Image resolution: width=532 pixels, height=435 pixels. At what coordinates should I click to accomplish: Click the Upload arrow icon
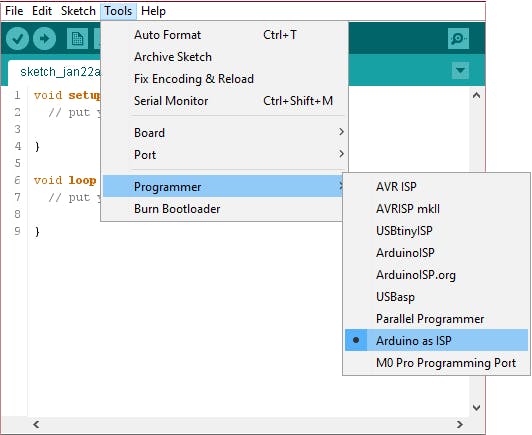(44, 39)
